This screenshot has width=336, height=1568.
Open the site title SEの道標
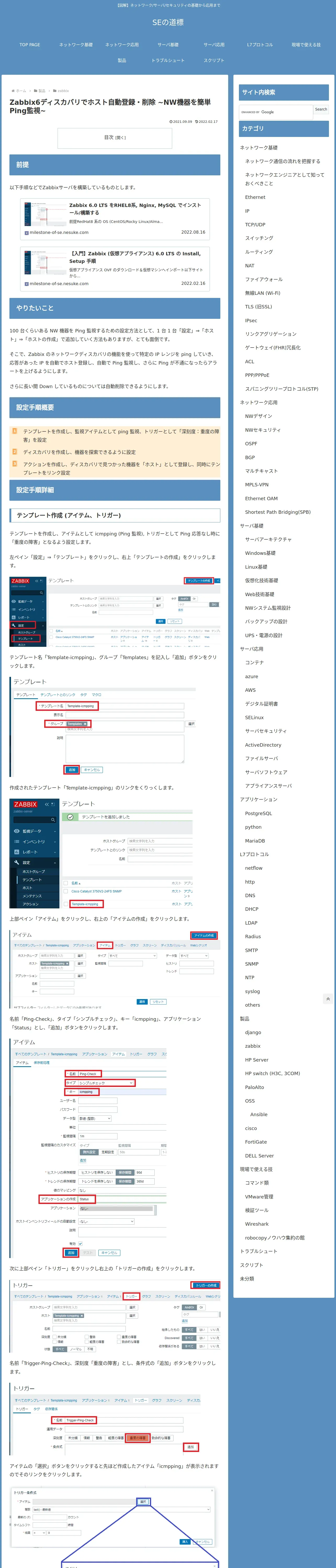(x=168, y=22)
